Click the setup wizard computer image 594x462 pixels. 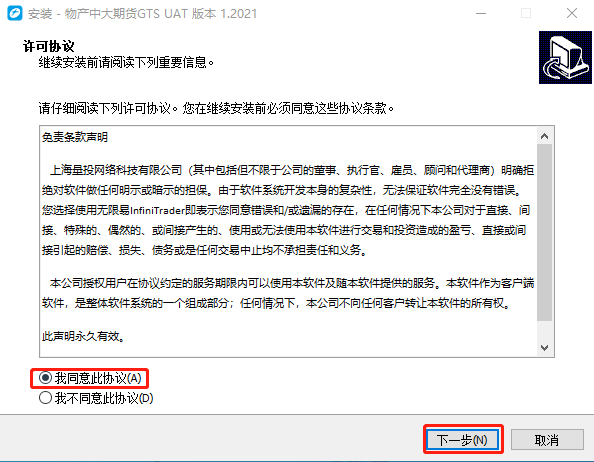point(565,58)
